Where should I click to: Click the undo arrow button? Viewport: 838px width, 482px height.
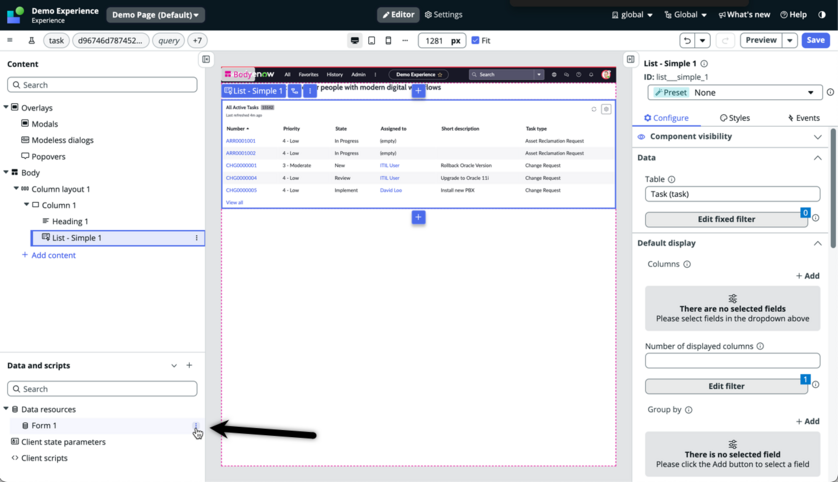pos(687,40)
